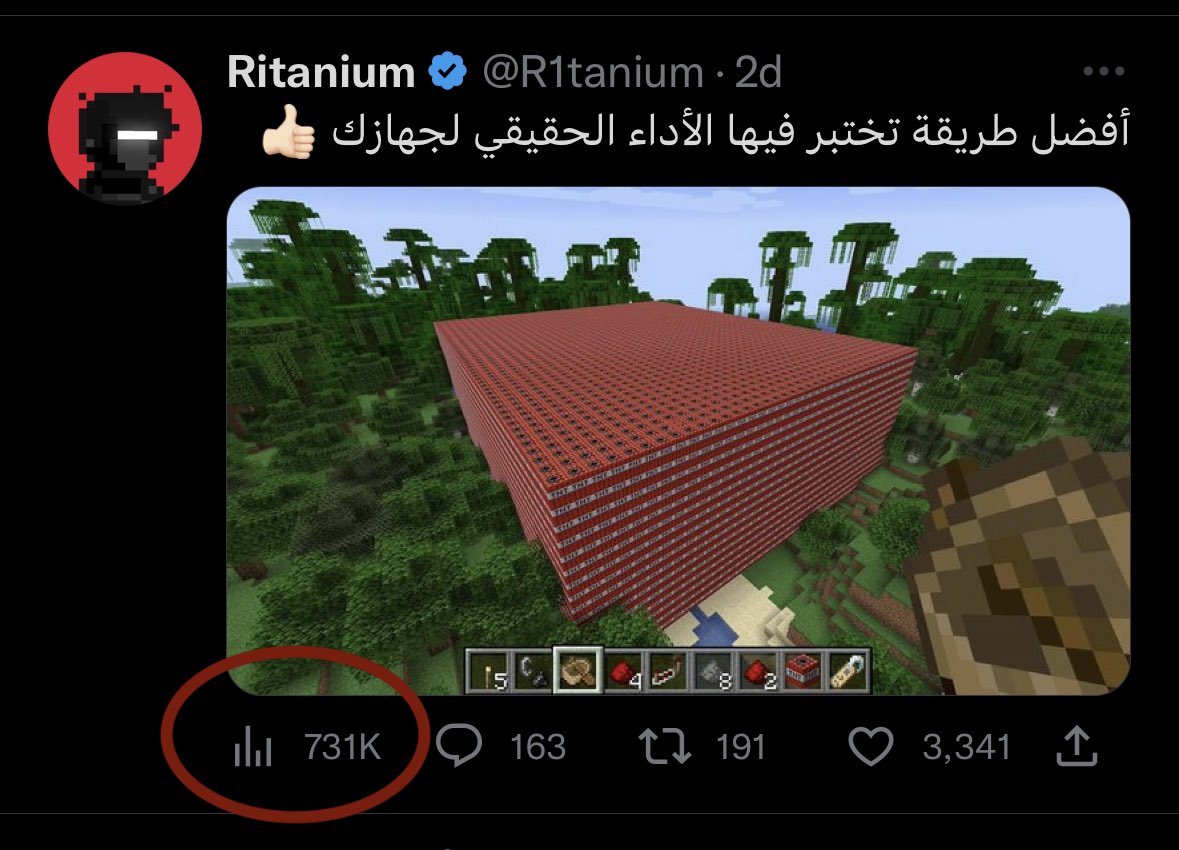Click the 731K views count

(x=343, y=747)
